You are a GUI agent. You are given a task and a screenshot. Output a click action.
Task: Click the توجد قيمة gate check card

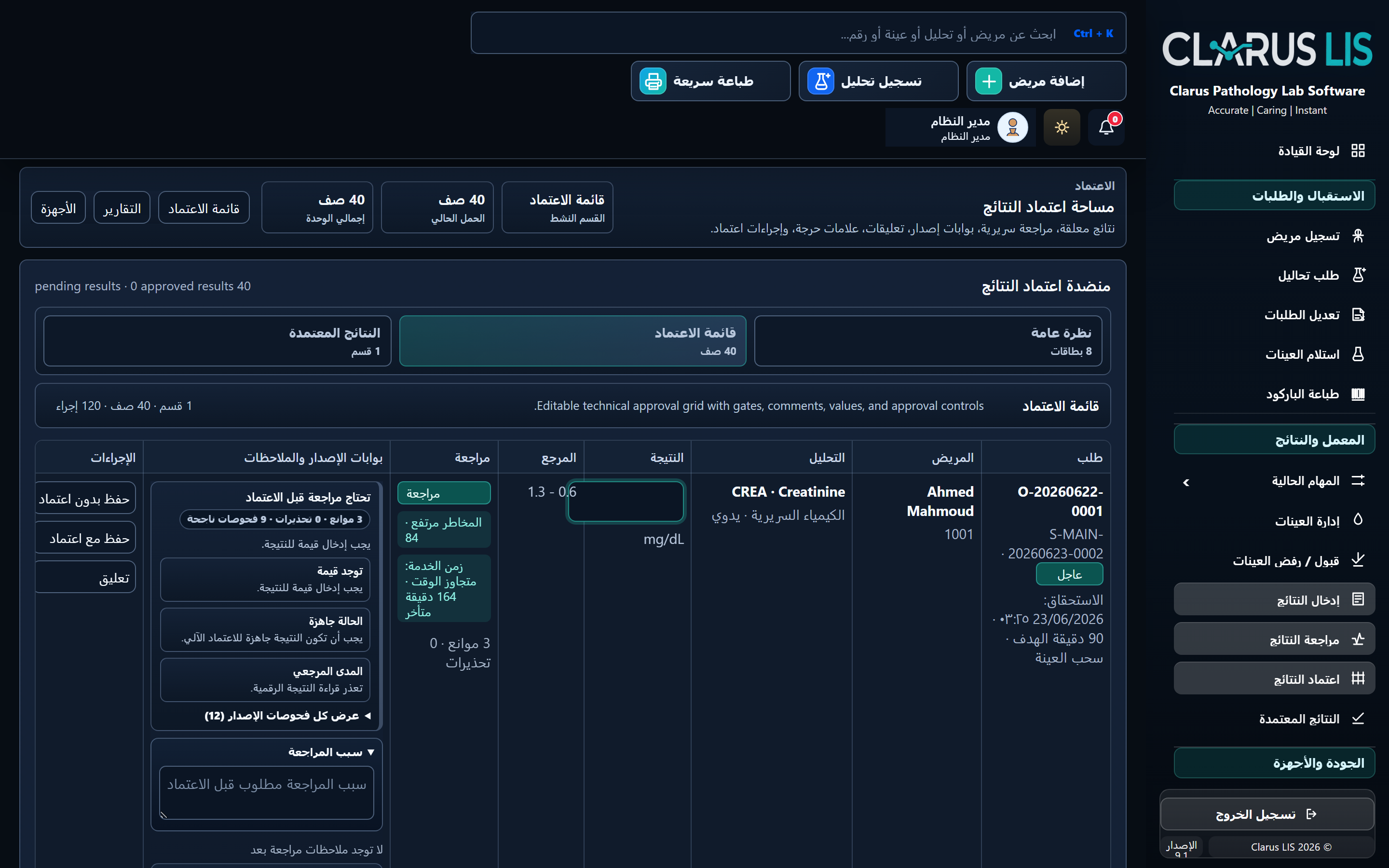265,579
